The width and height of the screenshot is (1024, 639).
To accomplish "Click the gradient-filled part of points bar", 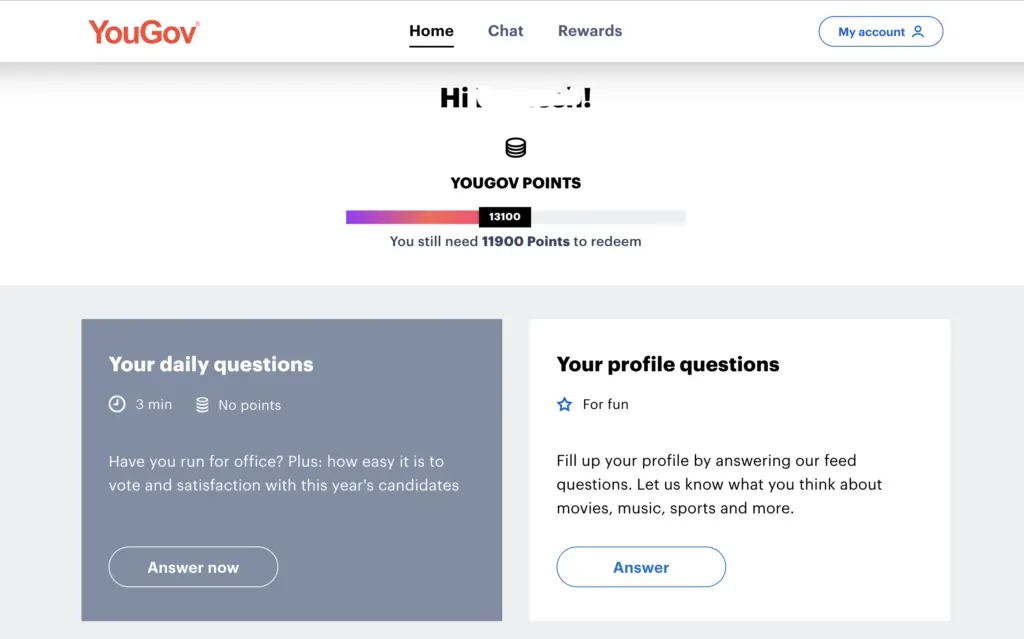I will point(412,217).
